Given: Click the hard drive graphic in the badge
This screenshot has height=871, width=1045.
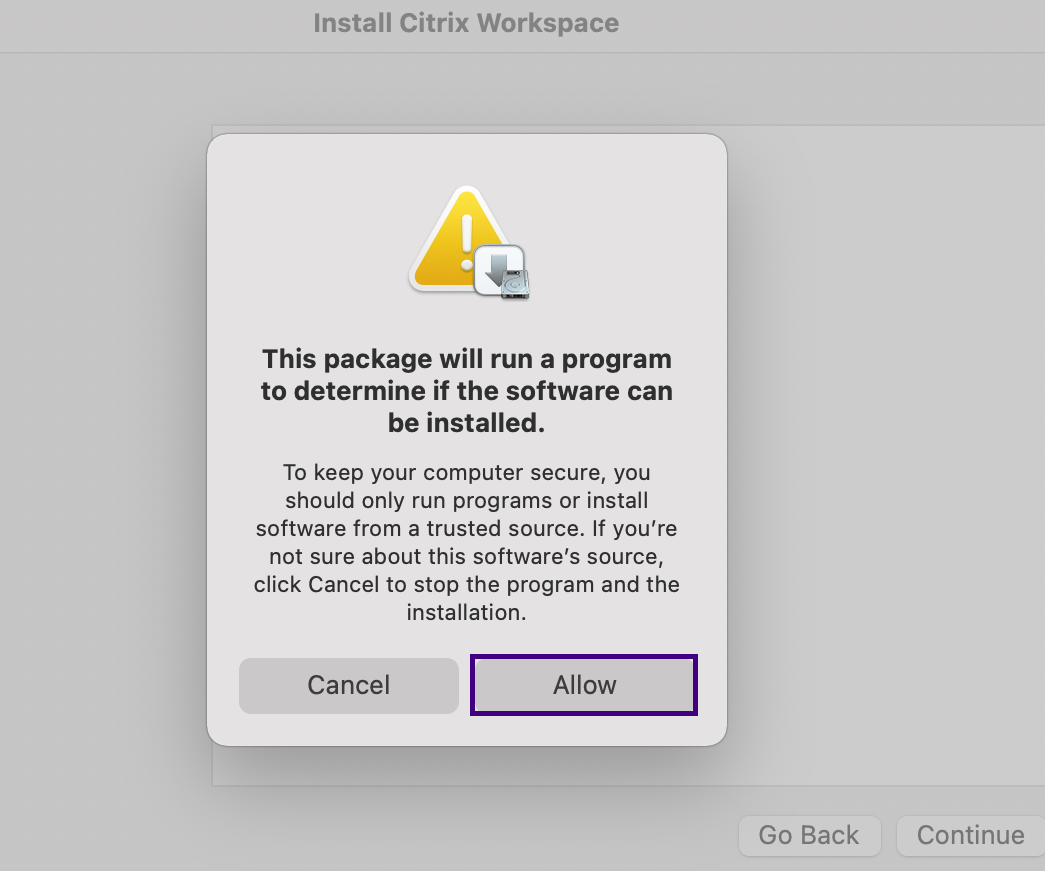Looking at the screenshot, I should click(515, 284).
